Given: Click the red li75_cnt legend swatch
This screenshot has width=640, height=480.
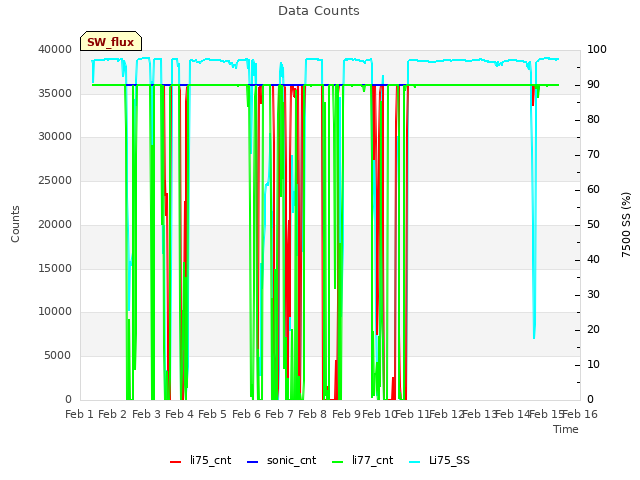Looking at the screenshot, I should point(176,462).
